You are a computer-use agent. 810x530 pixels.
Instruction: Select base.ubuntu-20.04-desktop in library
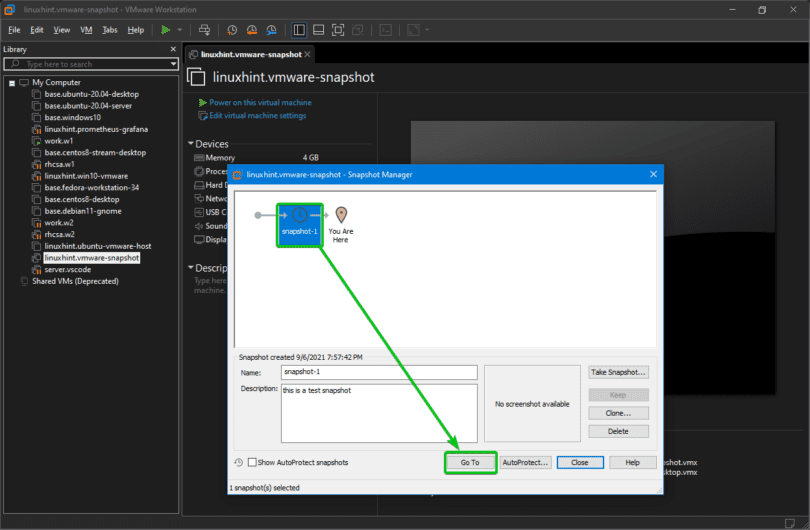point(91,94)
